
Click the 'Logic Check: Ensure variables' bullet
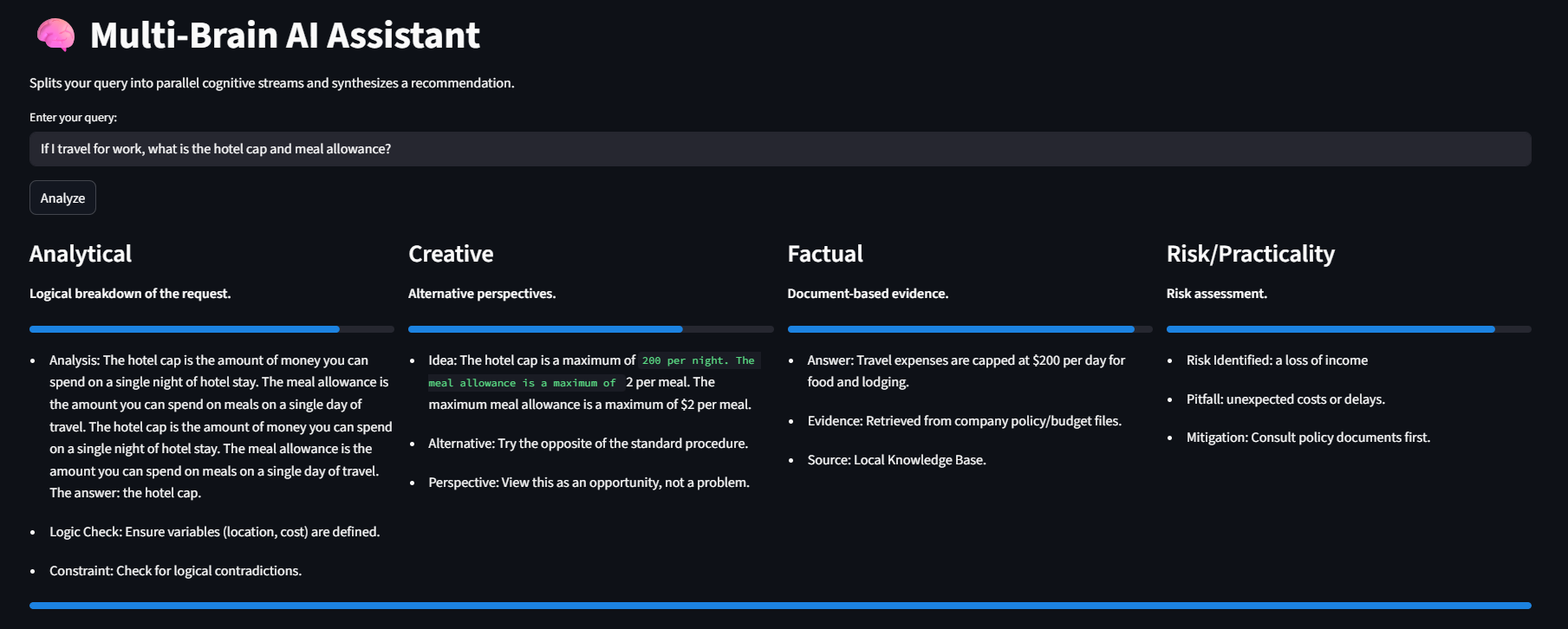(214, 532)
